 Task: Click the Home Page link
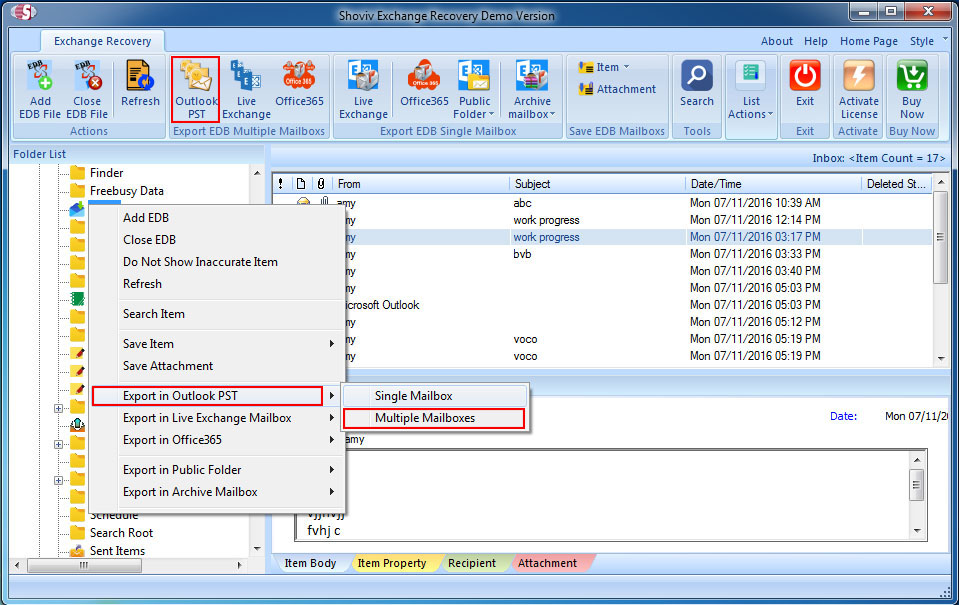tap(868, 41)
